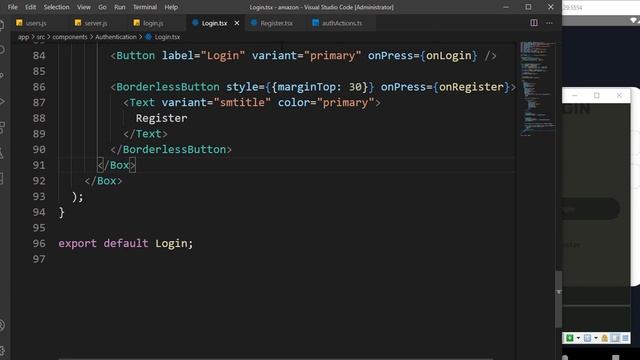Viewport: 640px width, 360px height.
Task: Click closing '</Box>' tag on line 91
Action: 116,165
